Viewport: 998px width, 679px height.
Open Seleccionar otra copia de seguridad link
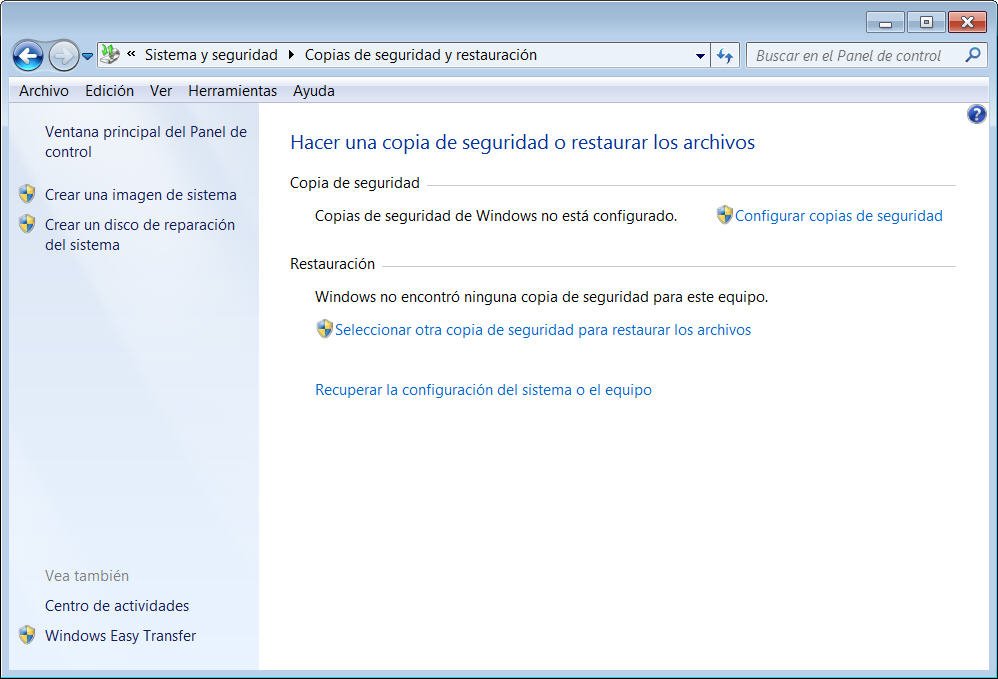tap(543, 330)
